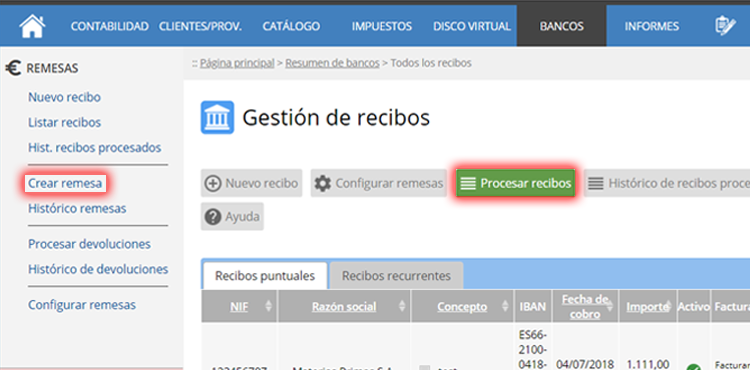The image size is (750, 370).
Task: Open Listar recibos in the sidebar
Action: click(x=65, y=123)
